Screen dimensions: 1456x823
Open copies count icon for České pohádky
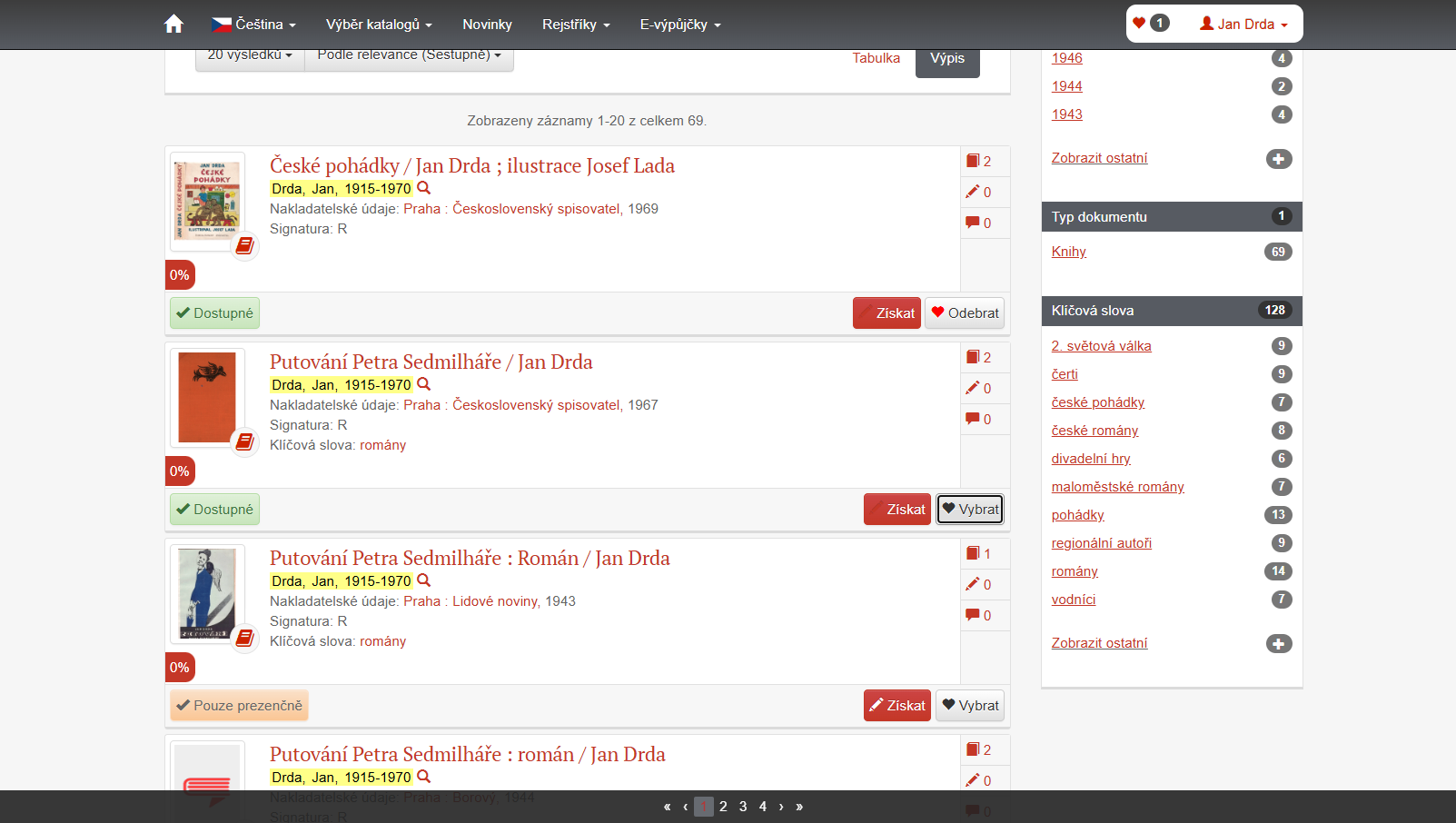click(x=978, y=161)
